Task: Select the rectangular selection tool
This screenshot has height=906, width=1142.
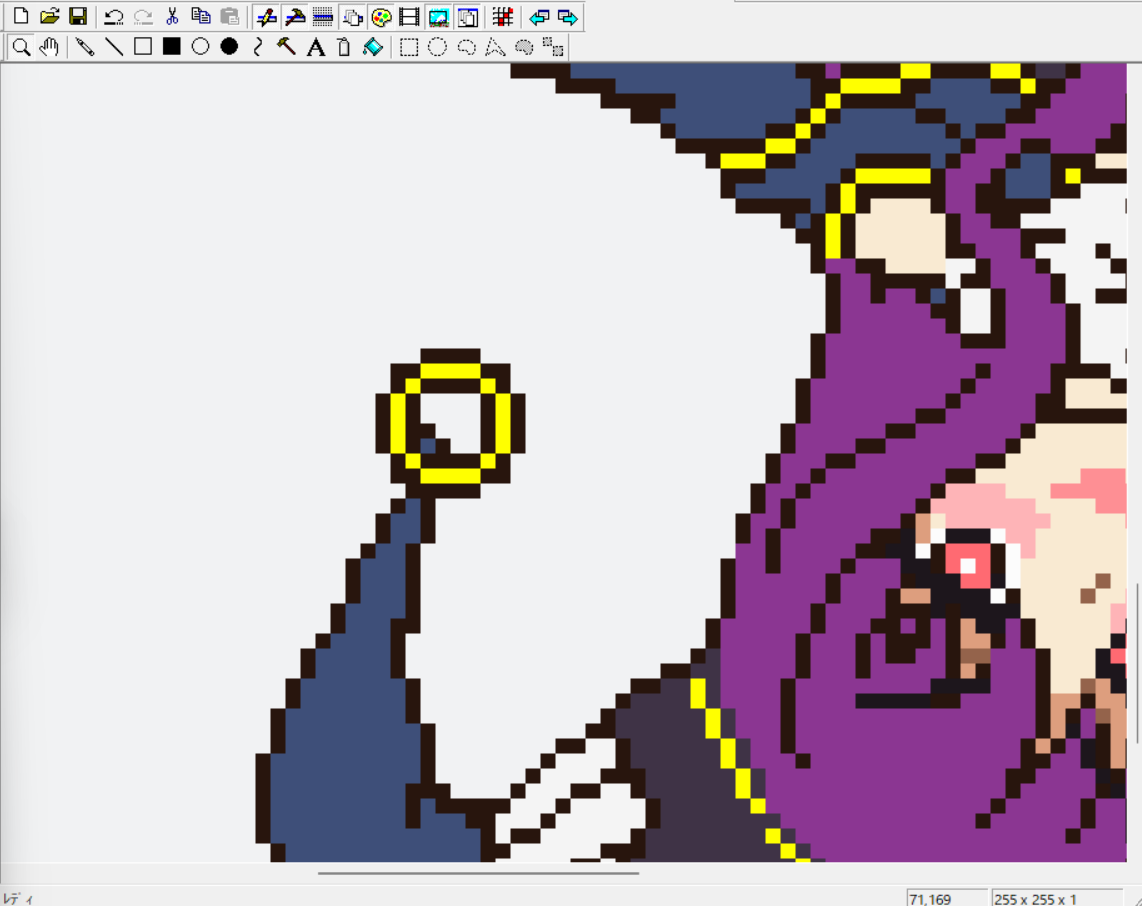Action: (409, 47)
